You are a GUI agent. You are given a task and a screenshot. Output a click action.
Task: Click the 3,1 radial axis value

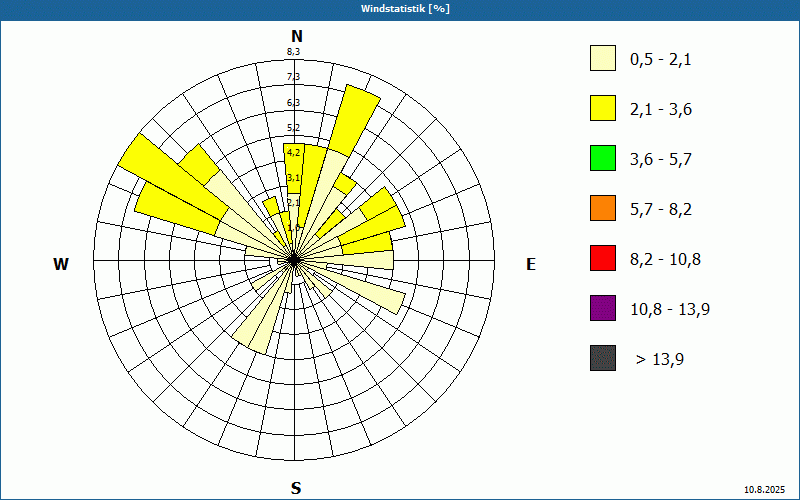tap(293, 178)
